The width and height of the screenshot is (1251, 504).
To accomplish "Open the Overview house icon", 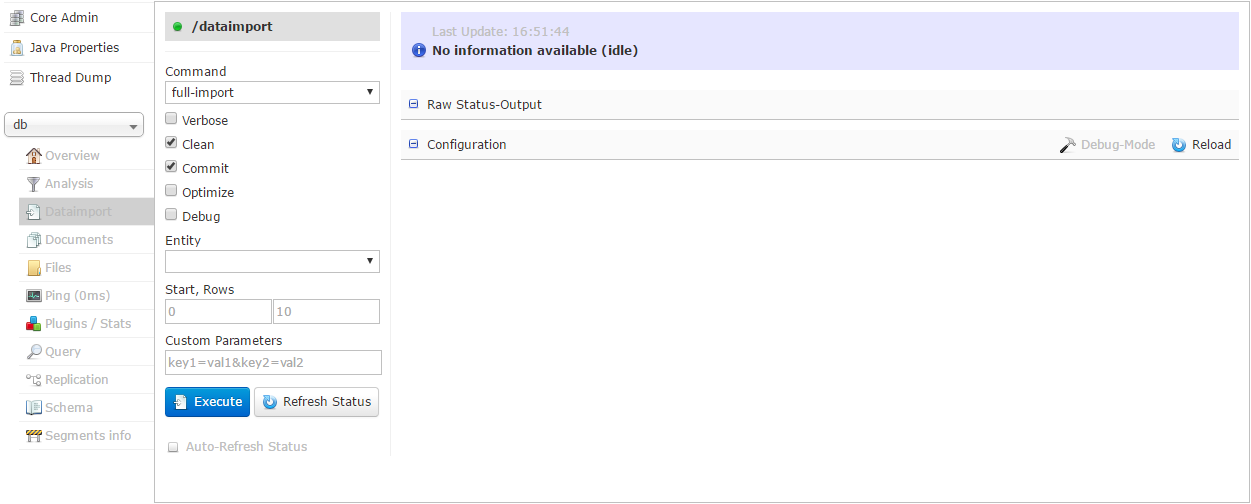I will [34, 155].
